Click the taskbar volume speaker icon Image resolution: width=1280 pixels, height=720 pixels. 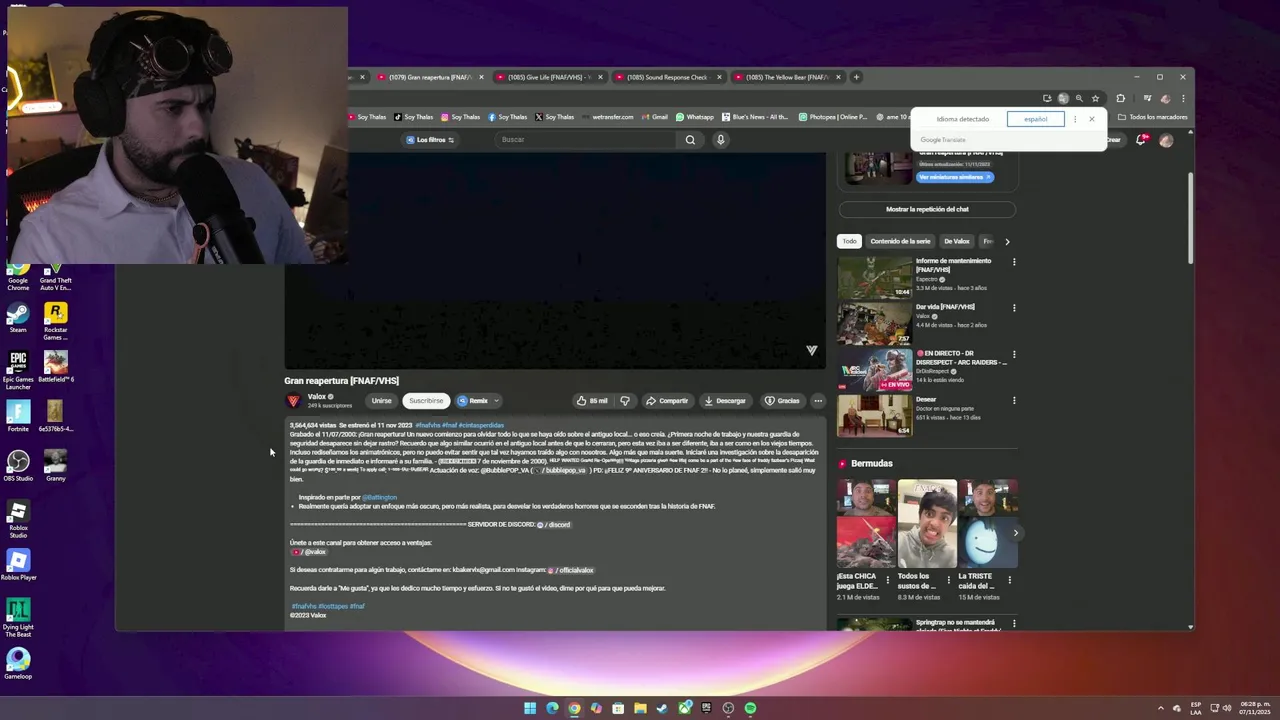pos(1227,708)
